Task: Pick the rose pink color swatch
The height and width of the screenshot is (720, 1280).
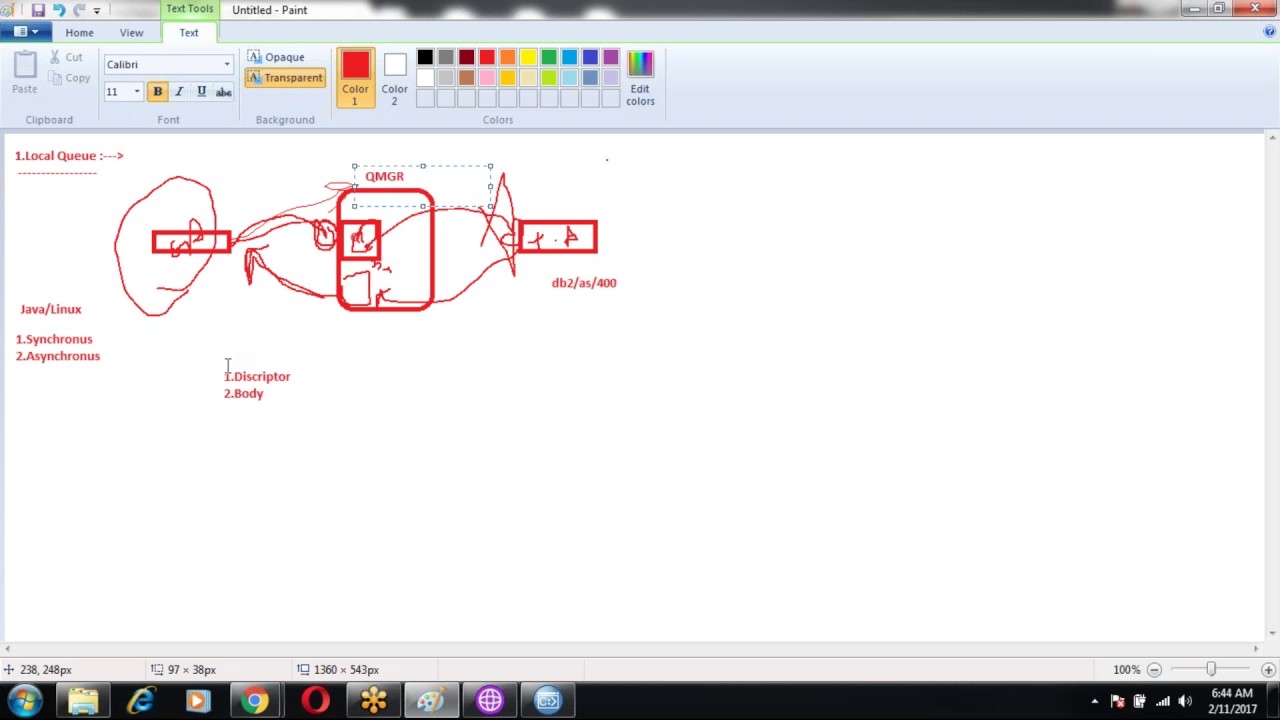Action: 487,78
